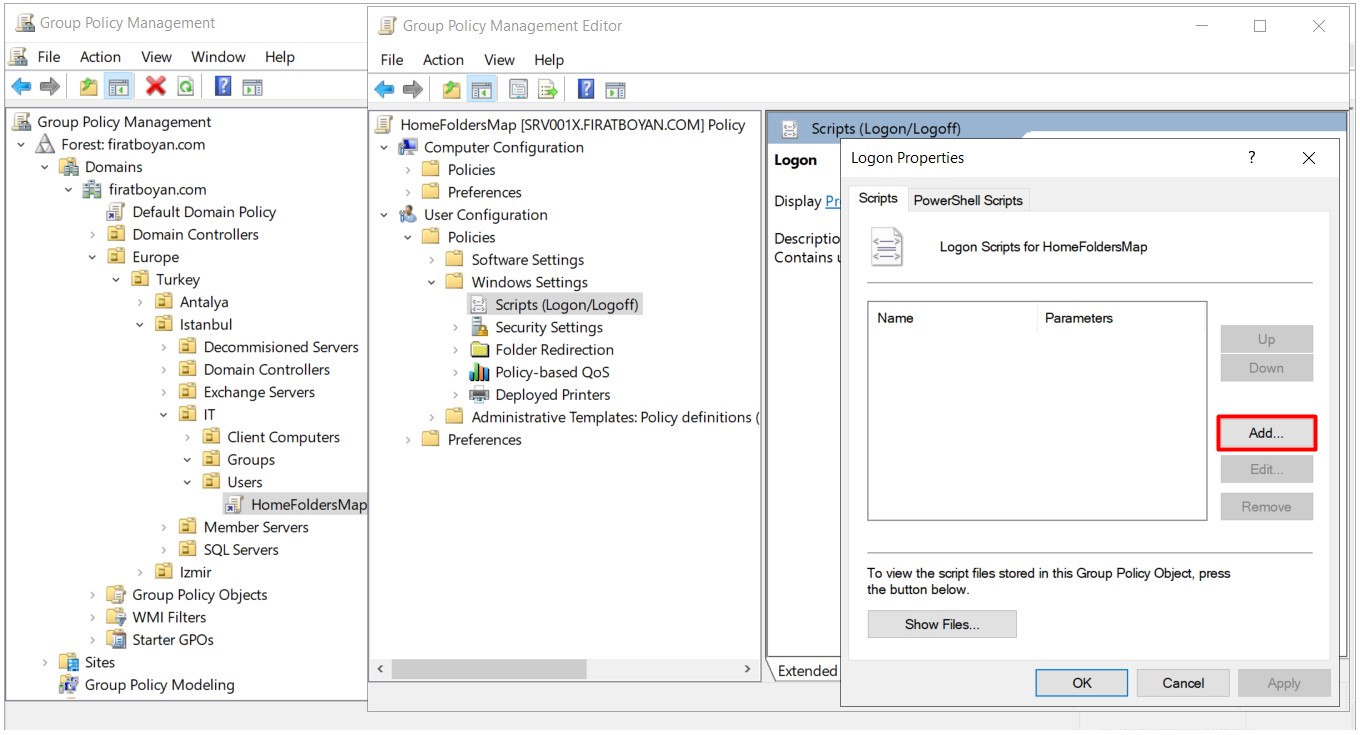Viewport: 1360px width, 735px height.
Task: Select Folder Redirection node
Action: [x=554, y=350]
